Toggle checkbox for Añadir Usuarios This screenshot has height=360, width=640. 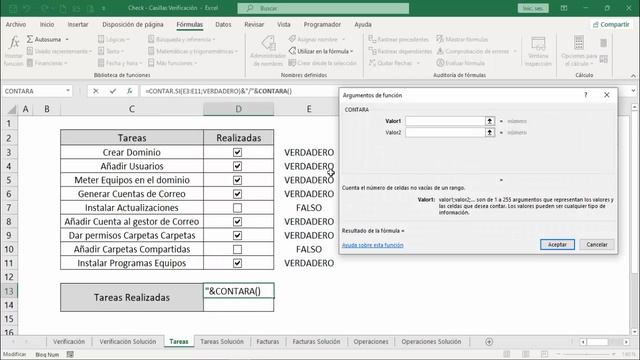237,166
